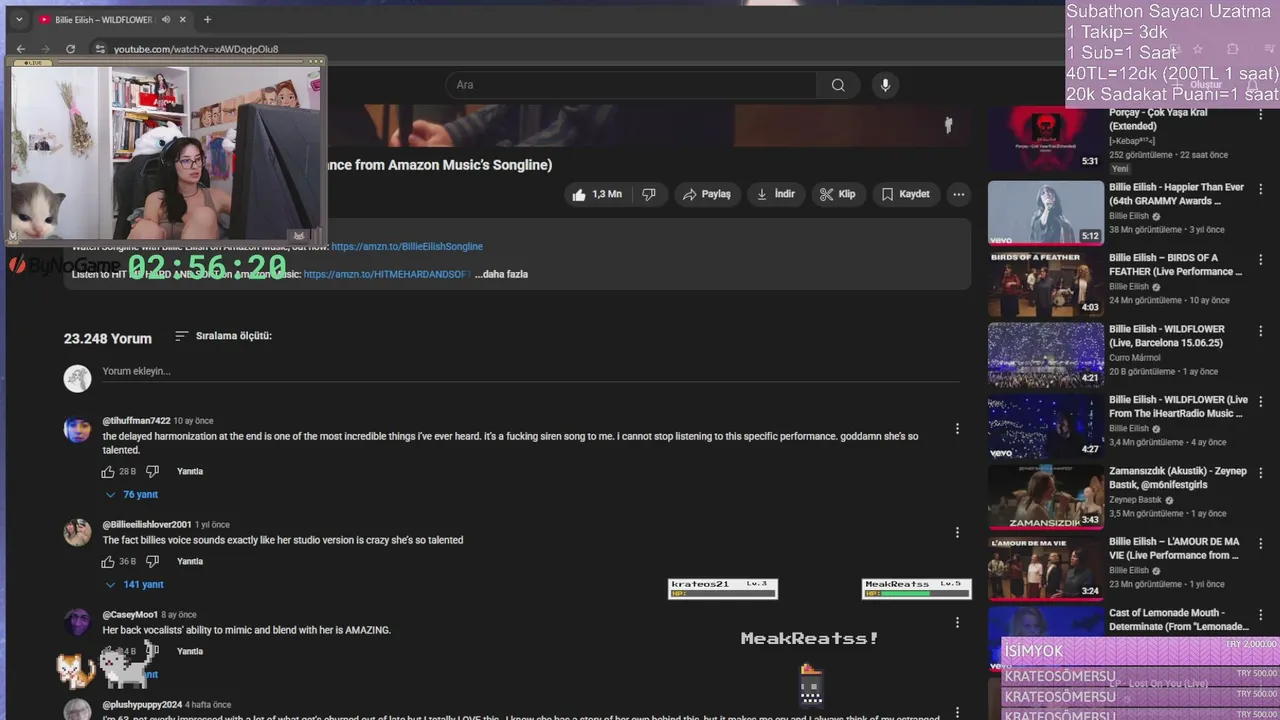Viewport: 1280px width, 720px height.
Task: Expand the 141 yanıt replies
Action: coord(135,585)
